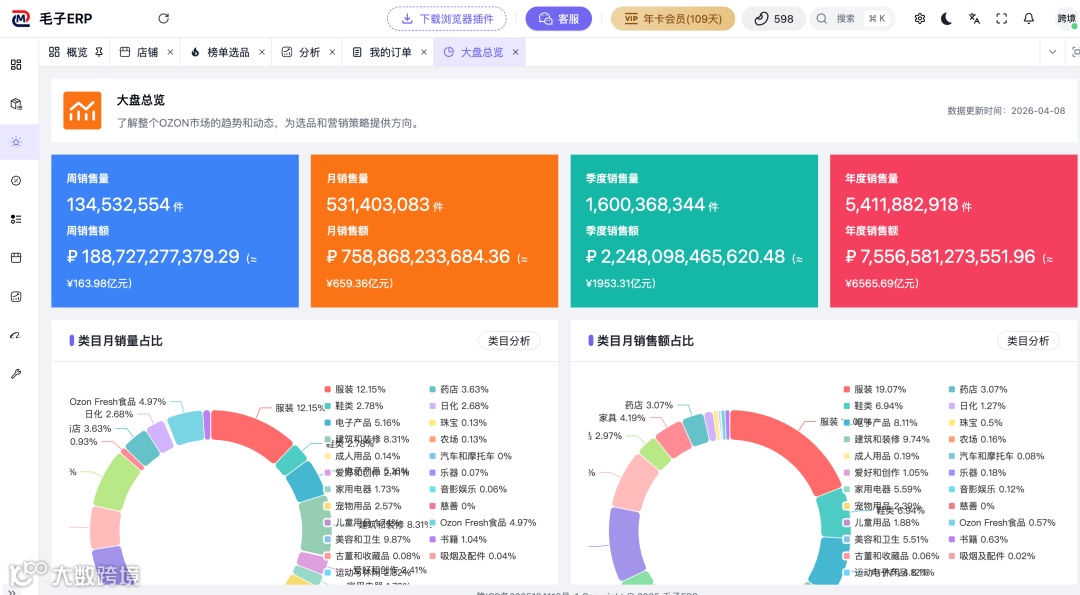Open sidebar store window icon
1080x595 pixels.
(16, 258)
